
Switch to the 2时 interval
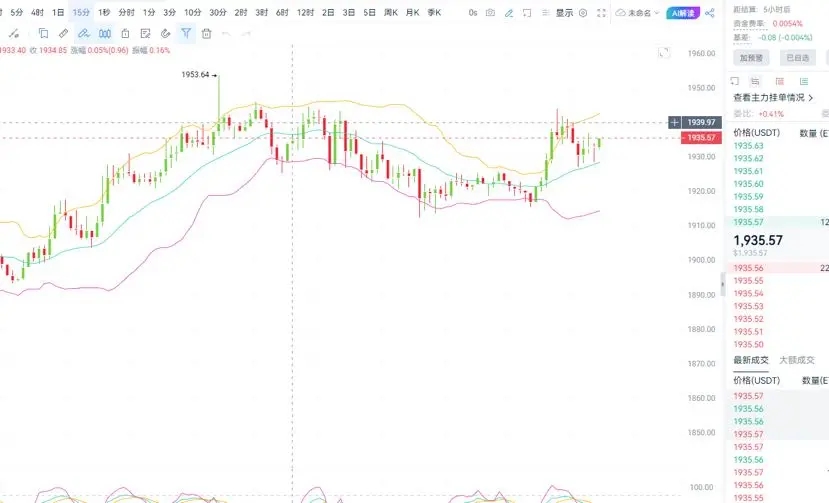point(241,12)
